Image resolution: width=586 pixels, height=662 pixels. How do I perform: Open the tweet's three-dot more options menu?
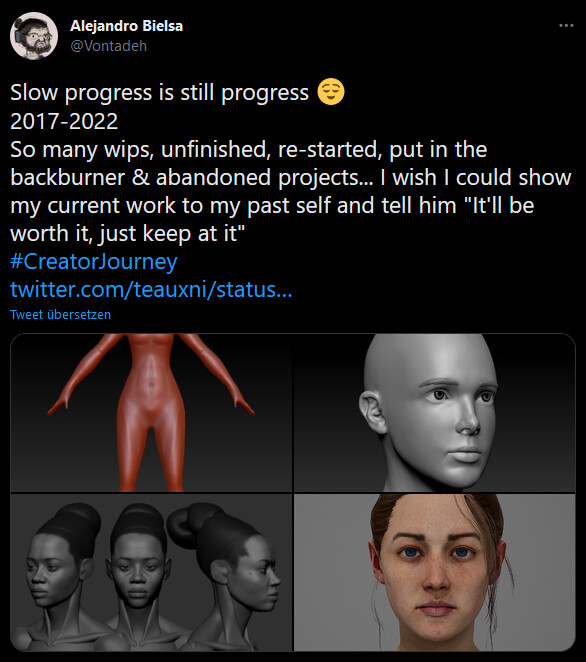[x=566, y=26]
